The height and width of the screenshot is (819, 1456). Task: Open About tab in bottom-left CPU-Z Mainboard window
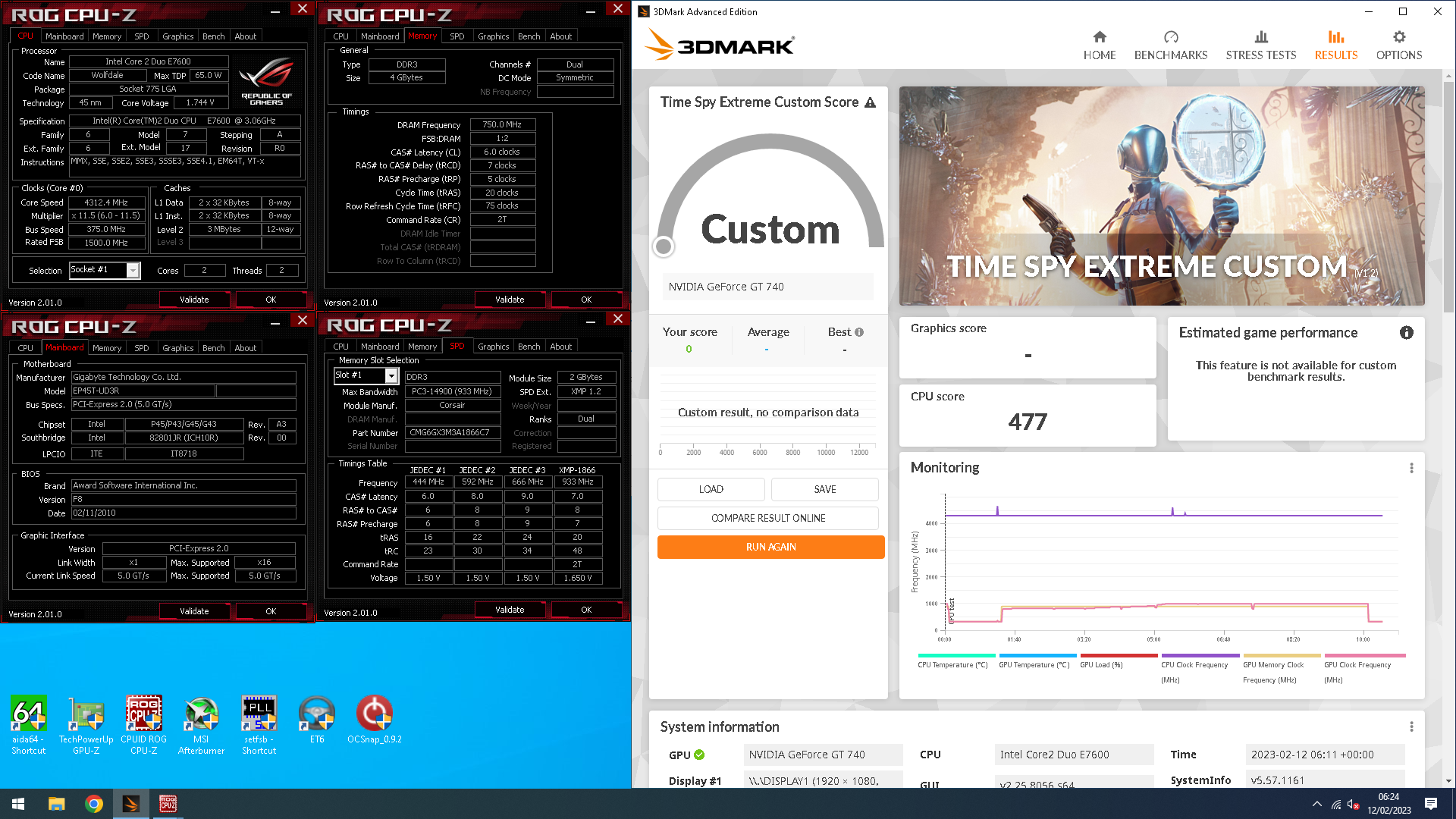click(245, 348)
